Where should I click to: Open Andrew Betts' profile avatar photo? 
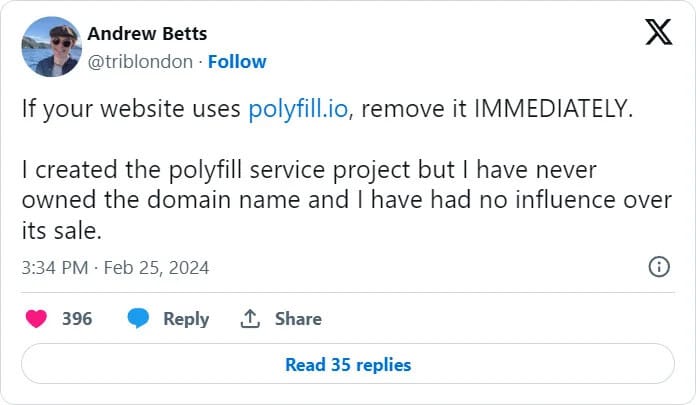(51, 47)
